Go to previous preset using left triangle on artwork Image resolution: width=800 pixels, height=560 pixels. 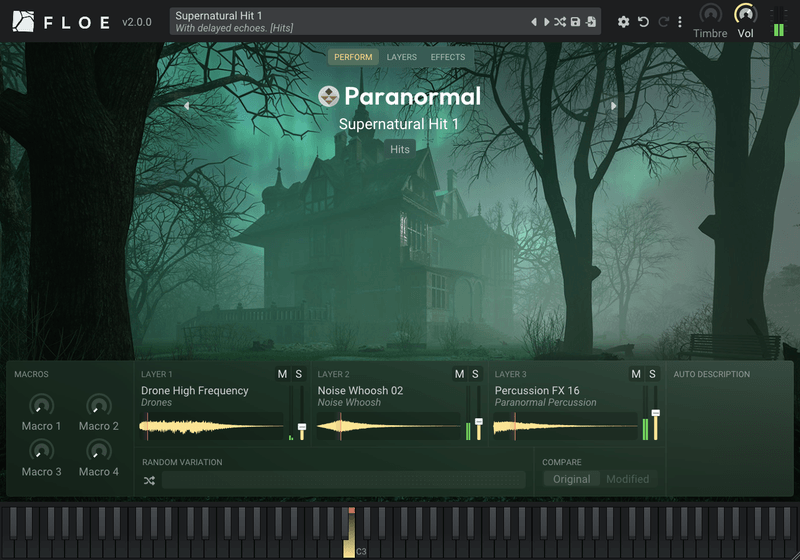click(x=186, y=106)
